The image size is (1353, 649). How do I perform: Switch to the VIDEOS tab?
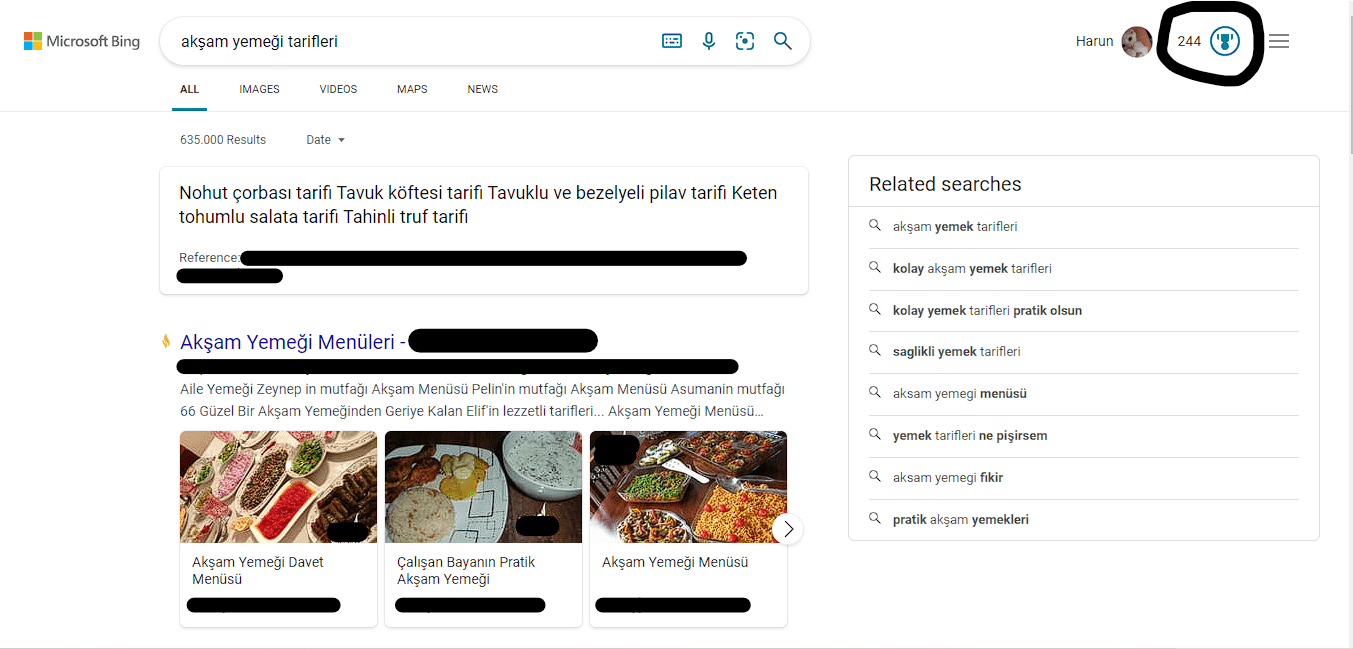(338, 89)
